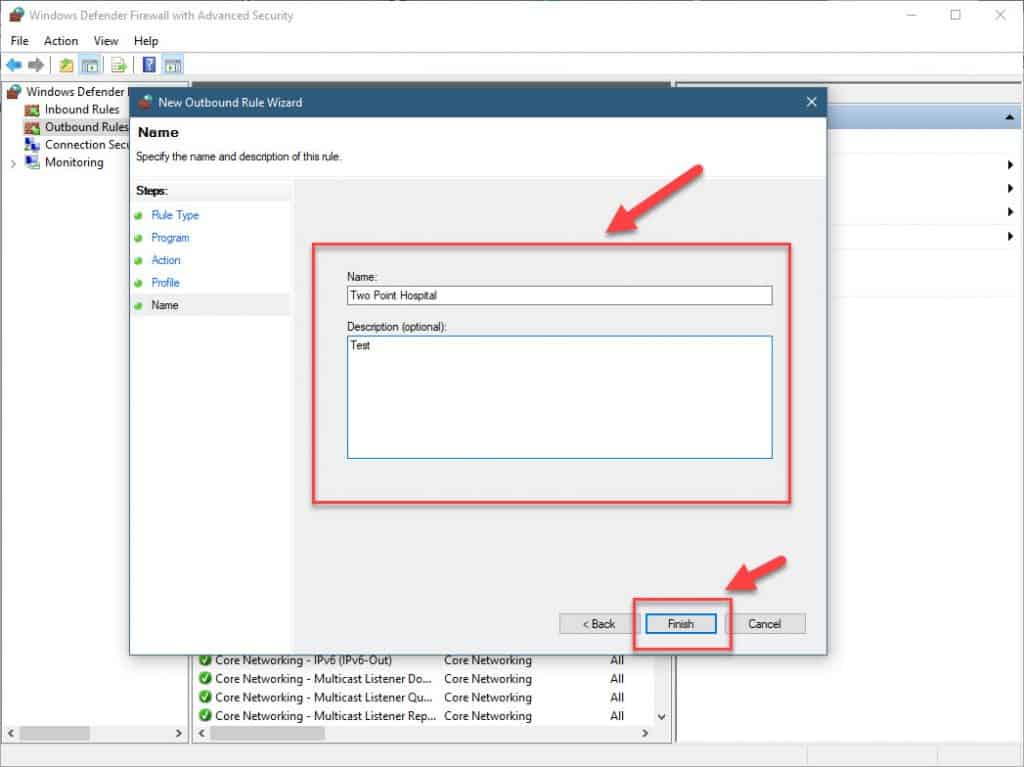Toggle the Show/Hide Console Tree toolbar icon
This screenshot has width=1024, height=767.
(x=89, y=65)
